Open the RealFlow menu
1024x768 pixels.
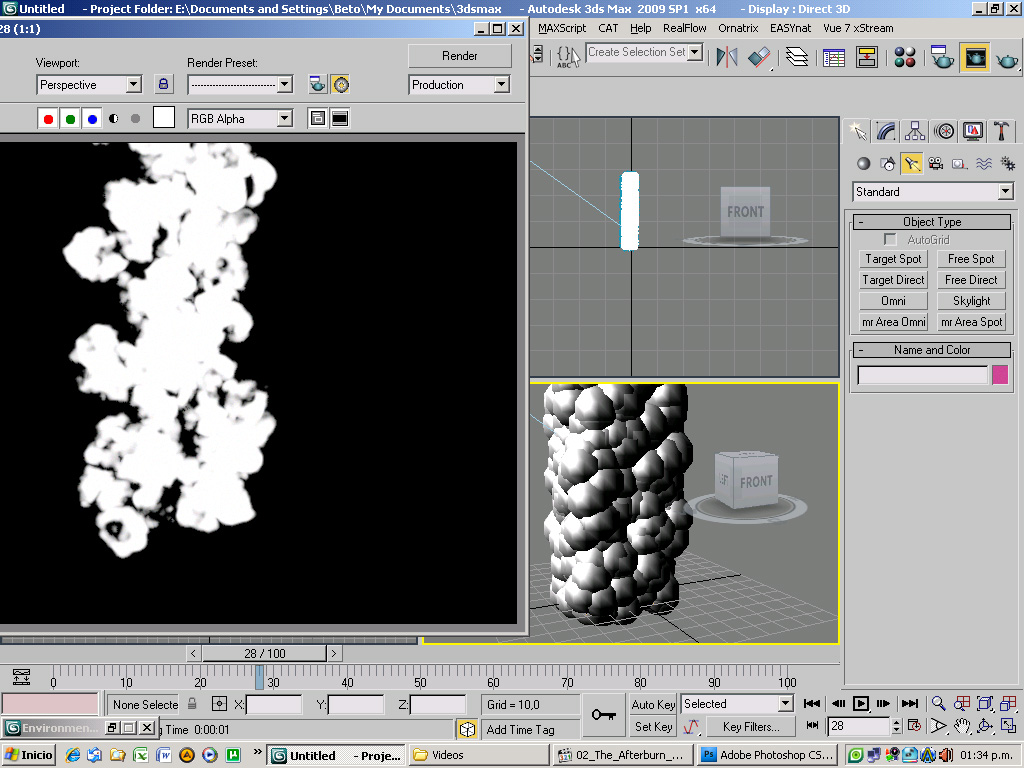[x=684, y=28]
